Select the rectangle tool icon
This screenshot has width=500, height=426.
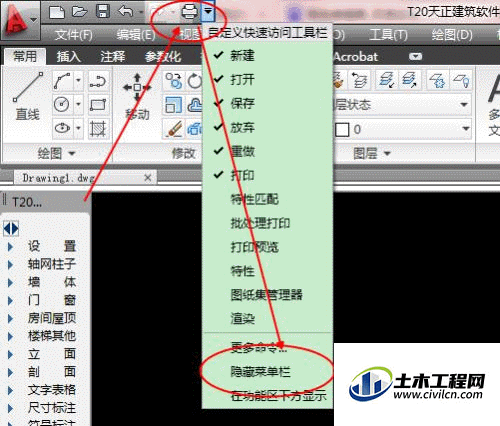(98, 105)
